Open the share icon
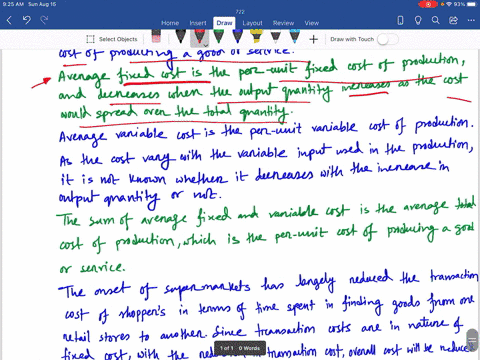 tap(453, 21)
